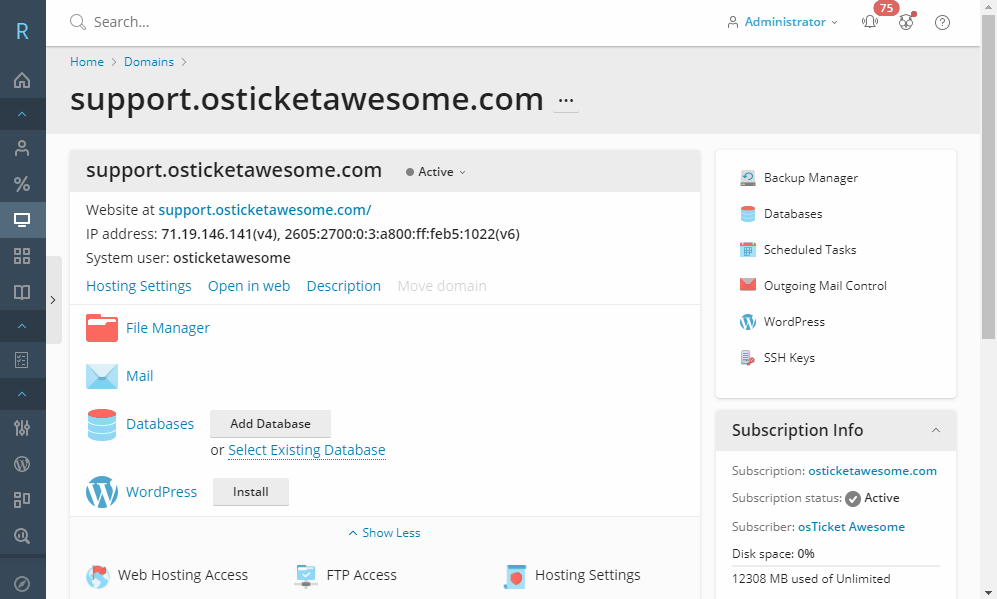
Task: Open WordPress in right side panel
Action: click(794, 322)
